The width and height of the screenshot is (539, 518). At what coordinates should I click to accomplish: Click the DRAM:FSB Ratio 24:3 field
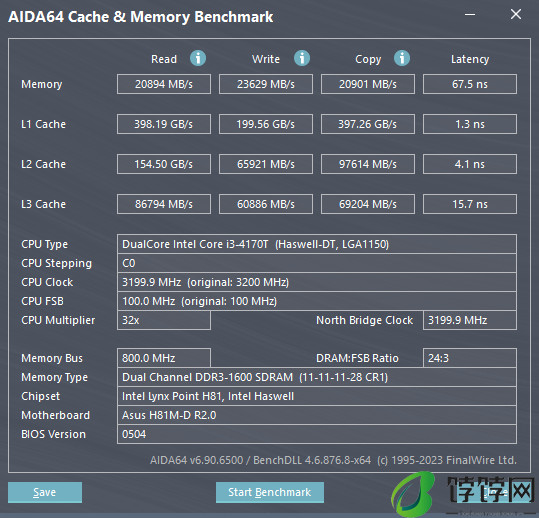pyautogui.click(x=470, y=358)
